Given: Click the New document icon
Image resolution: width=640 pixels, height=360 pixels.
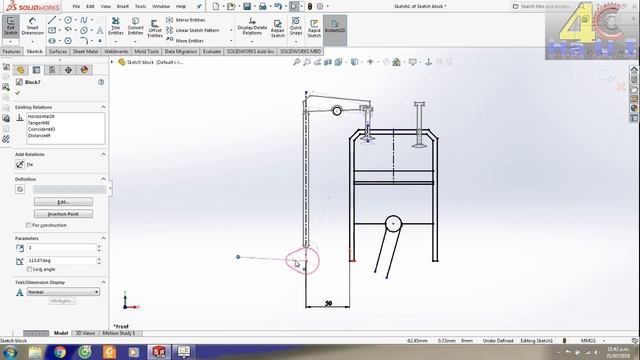Looking at the screenshot, I should coord(216,6).
